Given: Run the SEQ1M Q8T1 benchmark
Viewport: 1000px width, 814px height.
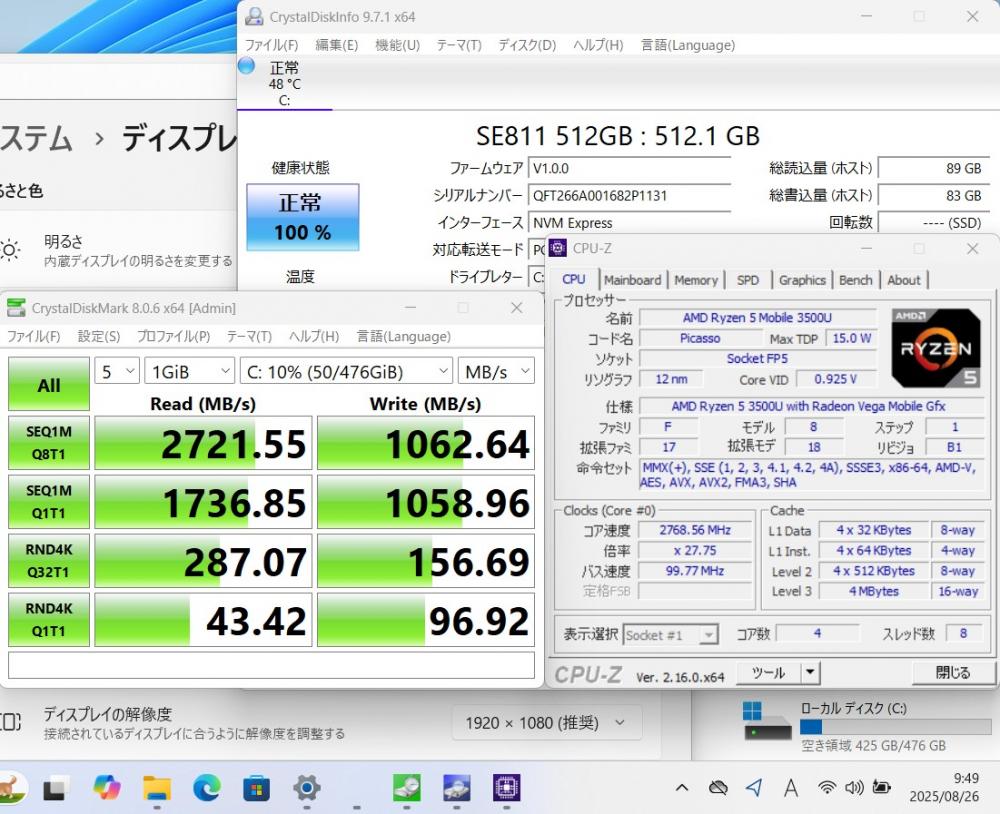Looking at the screenshot, I should [48, 443].
